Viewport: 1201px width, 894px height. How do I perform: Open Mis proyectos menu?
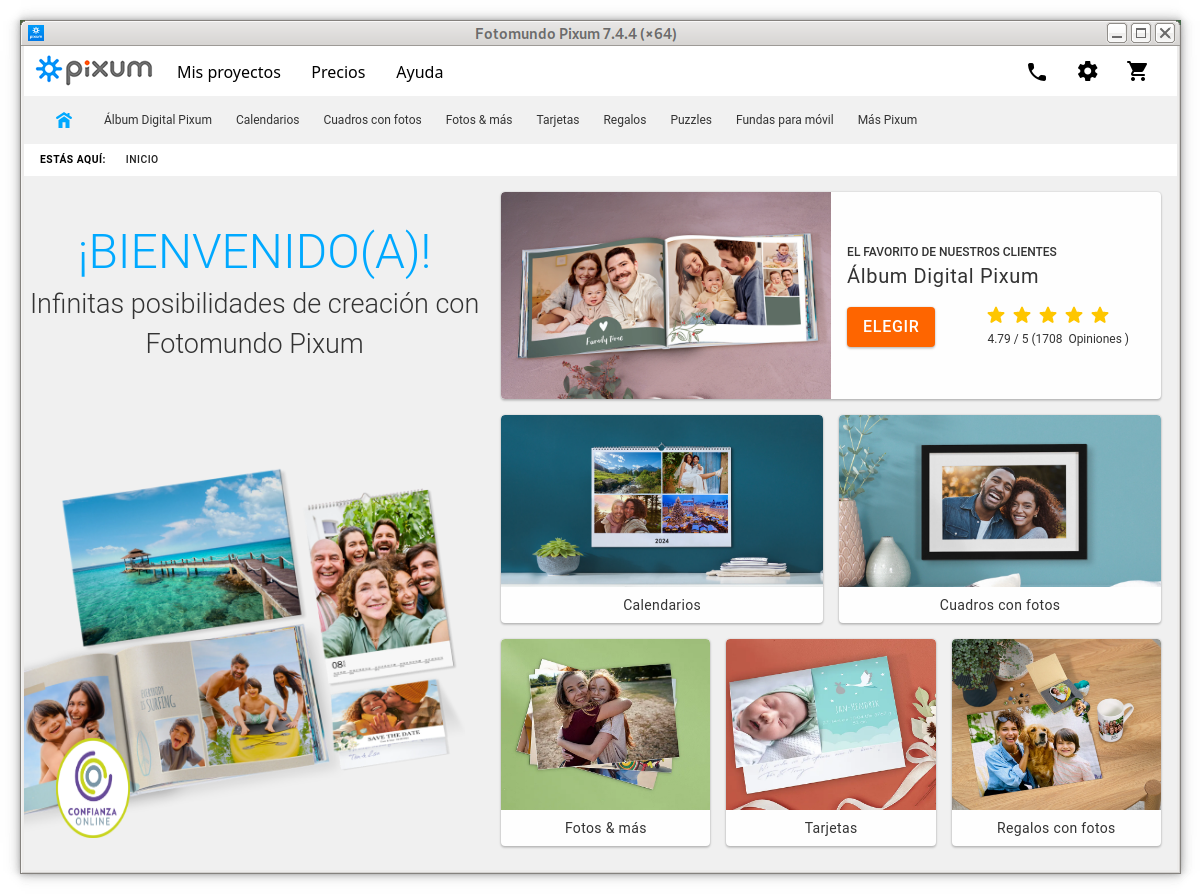[229, 72]
